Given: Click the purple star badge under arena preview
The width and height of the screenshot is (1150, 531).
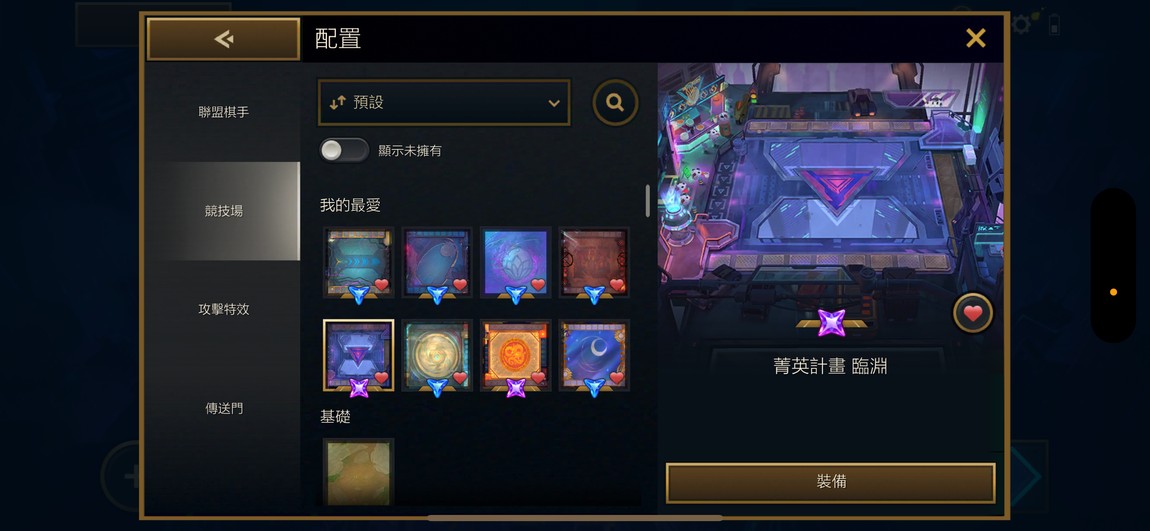Looking at the screenshot, I should pos(832,323).
